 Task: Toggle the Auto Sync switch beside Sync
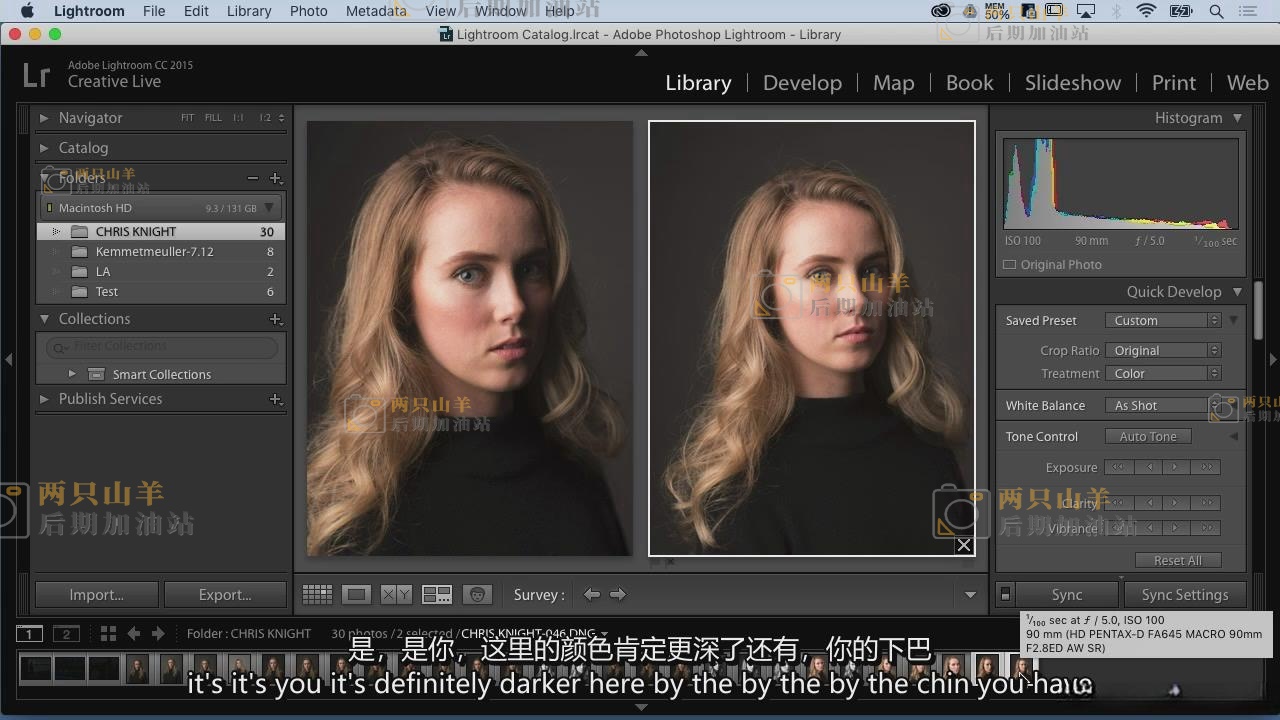(1005, 594)
